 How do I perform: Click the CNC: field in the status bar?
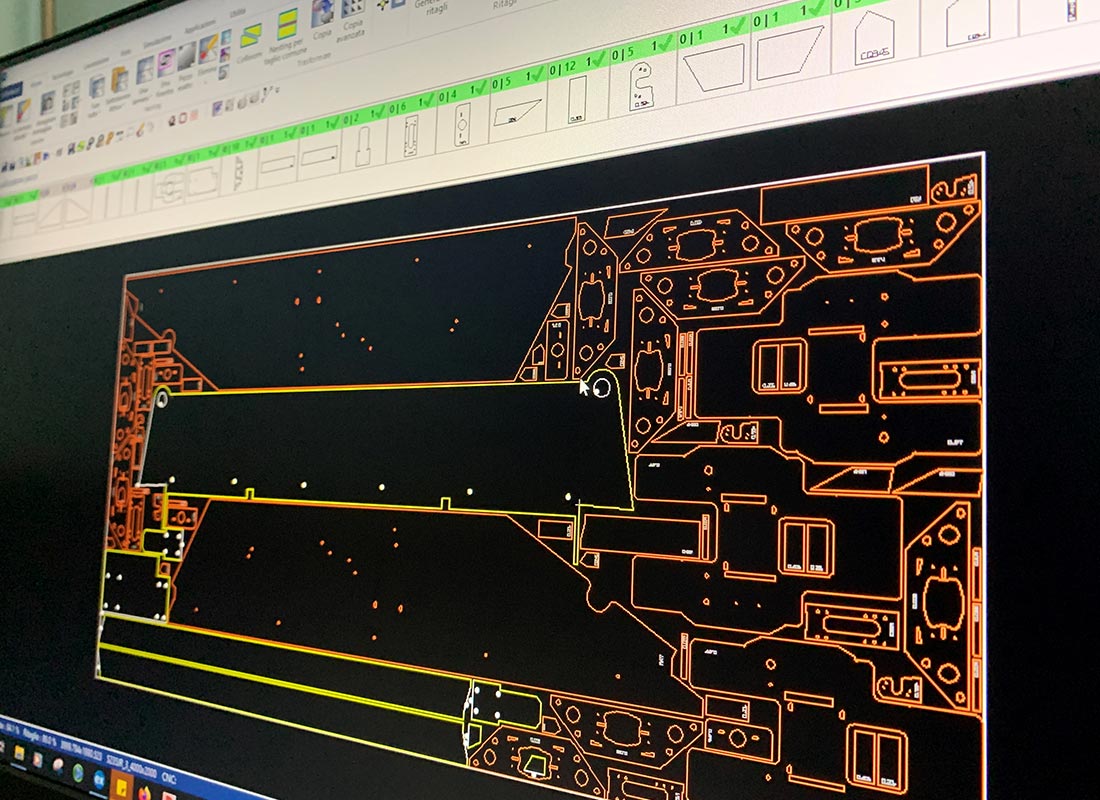pos(169,780)
